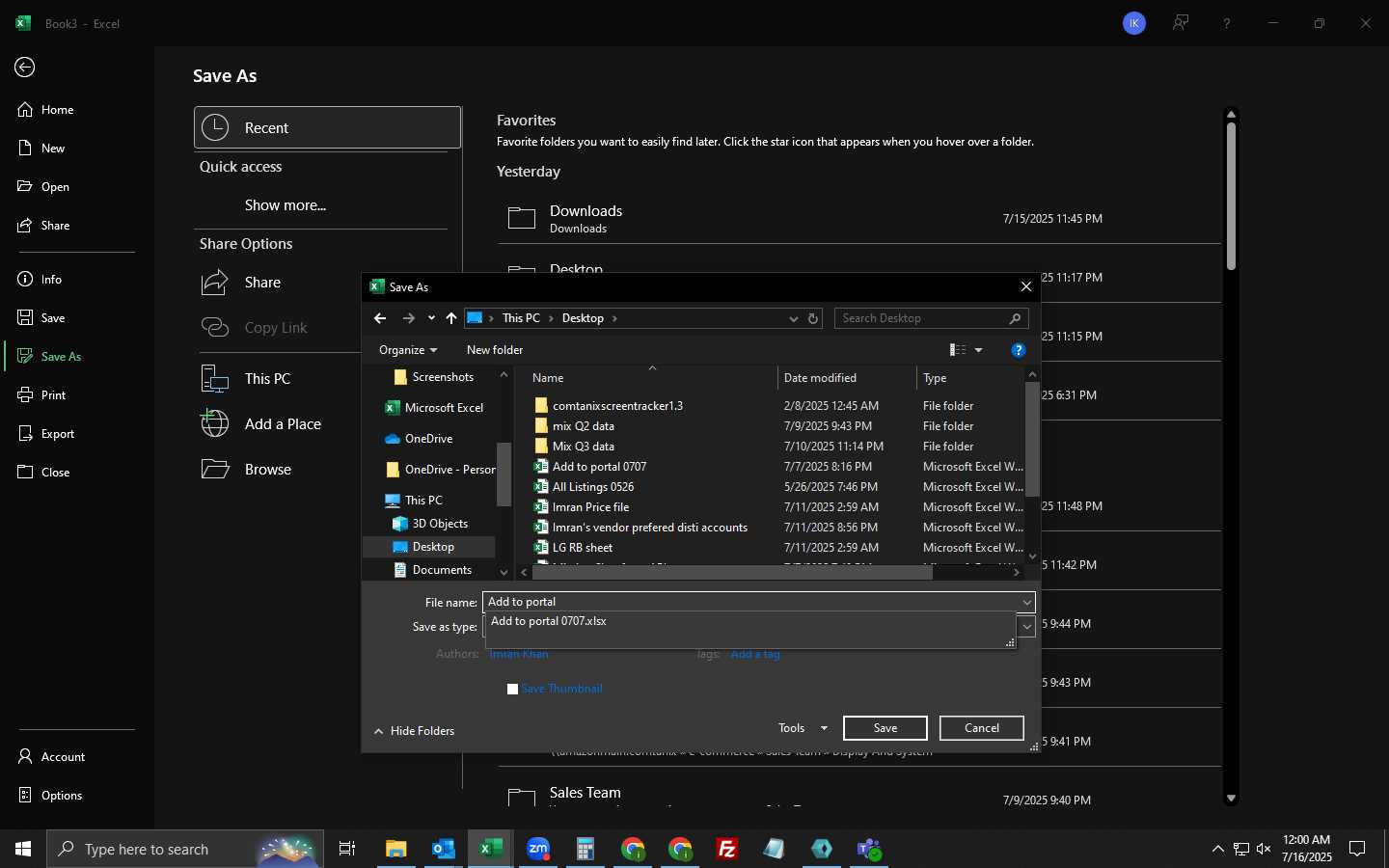Expand address bar previous locations dropdown

coord(793,318)
